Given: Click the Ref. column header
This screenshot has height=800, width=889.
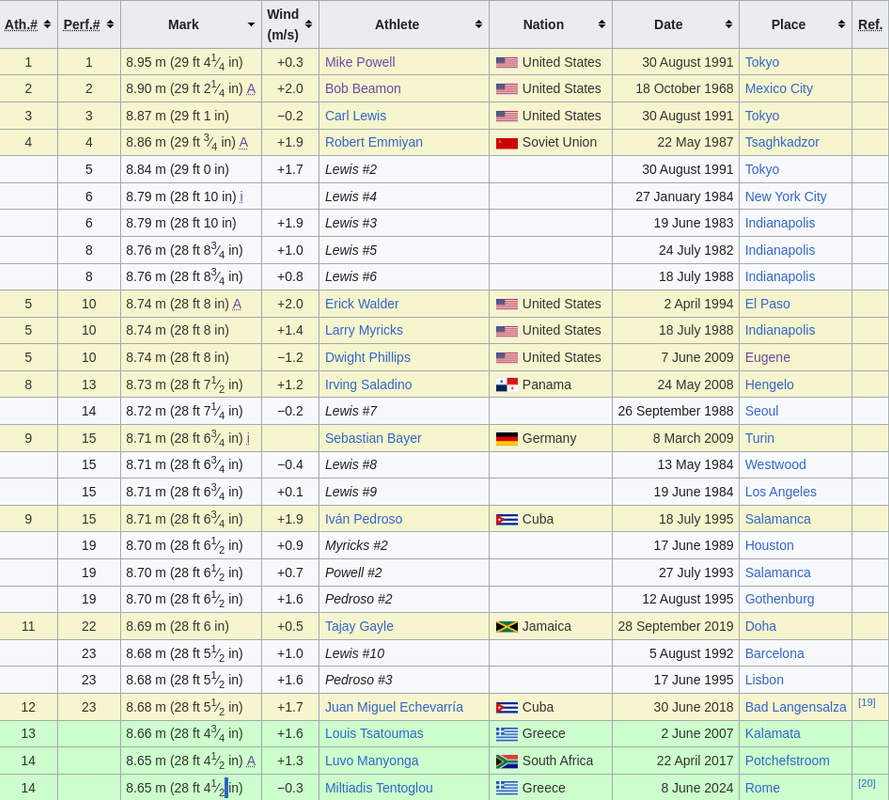Looking at the screenshot, I should [x=870, y=24].
